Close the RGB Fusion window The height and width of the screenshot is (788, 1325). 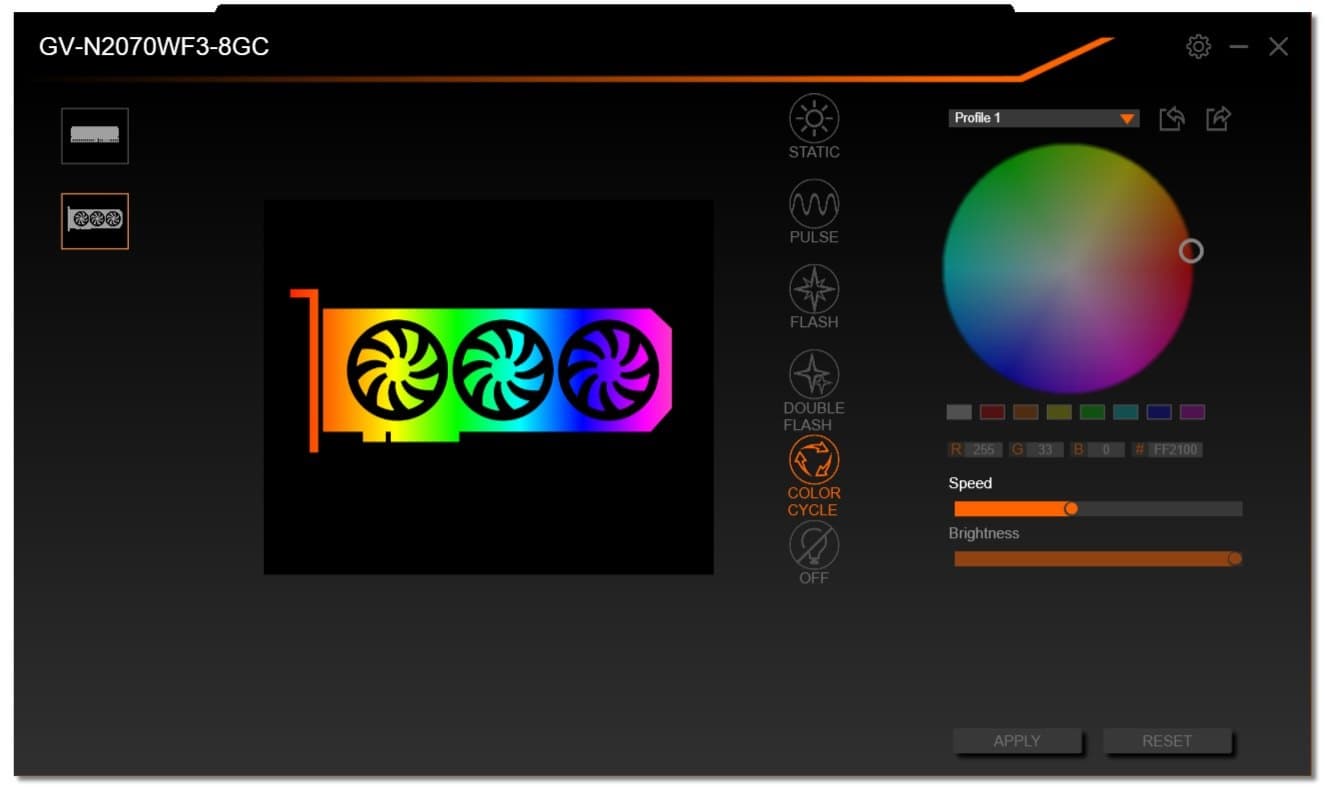click(x=1278, y=46)
